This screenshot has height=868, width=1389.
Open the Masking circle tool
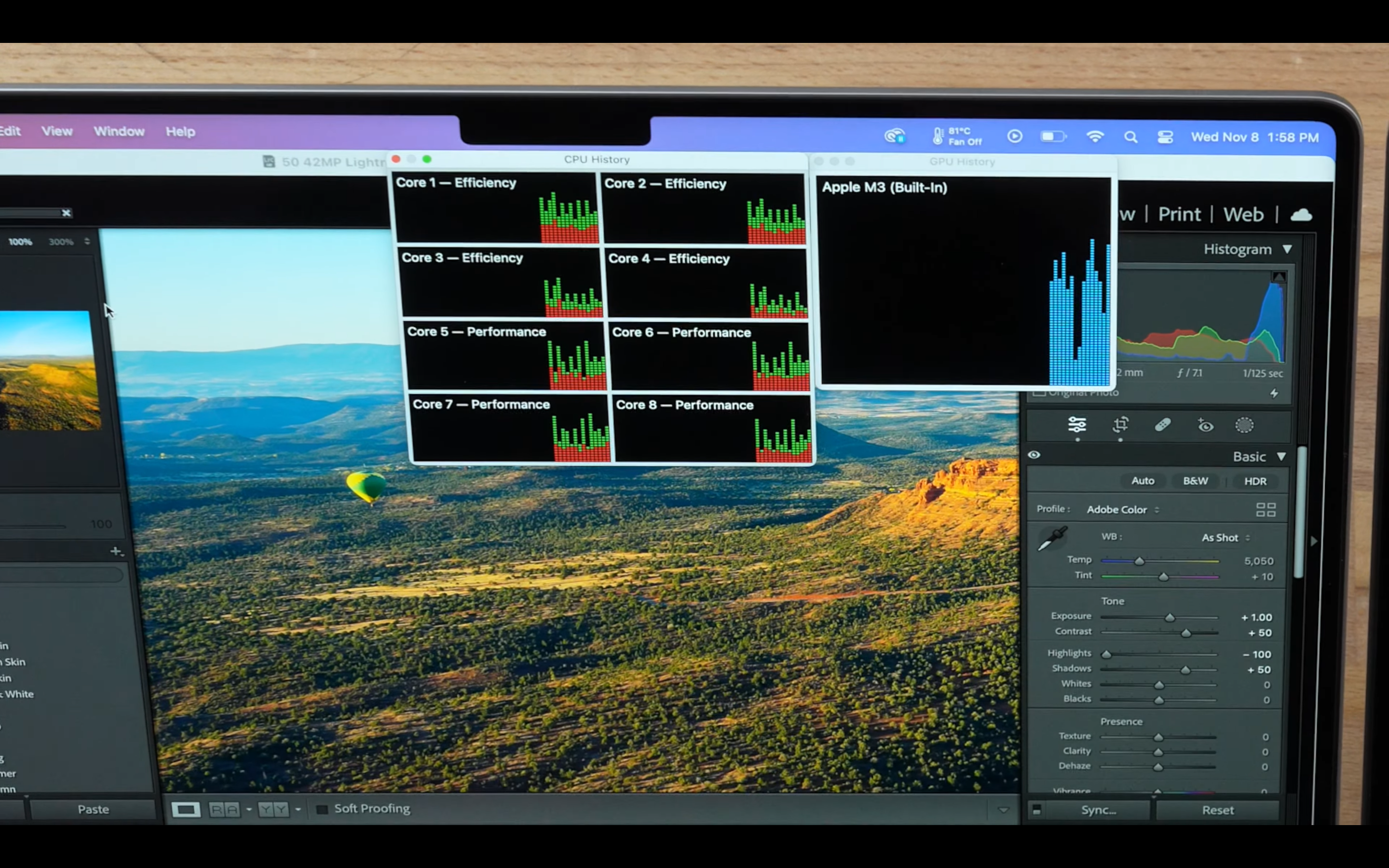1244,425
